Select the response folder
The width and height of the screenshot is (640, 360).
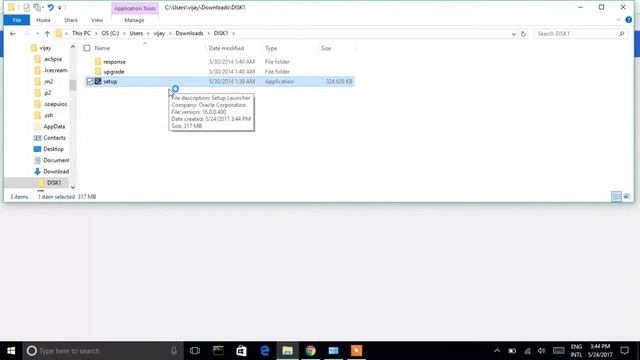tap(114, 62)
